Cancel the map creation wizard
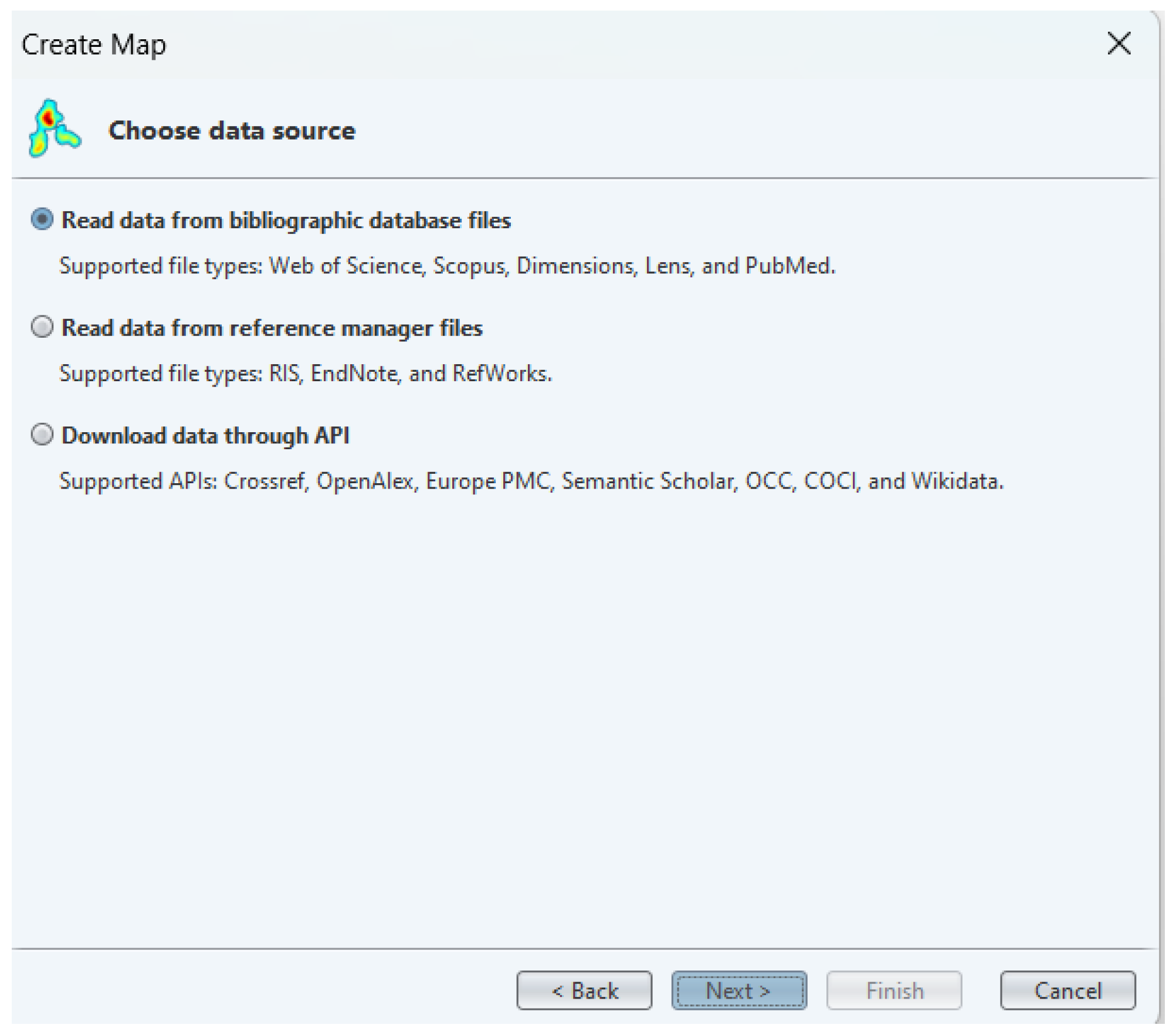The image size is (1176, 1035). tap(1067, 990)
